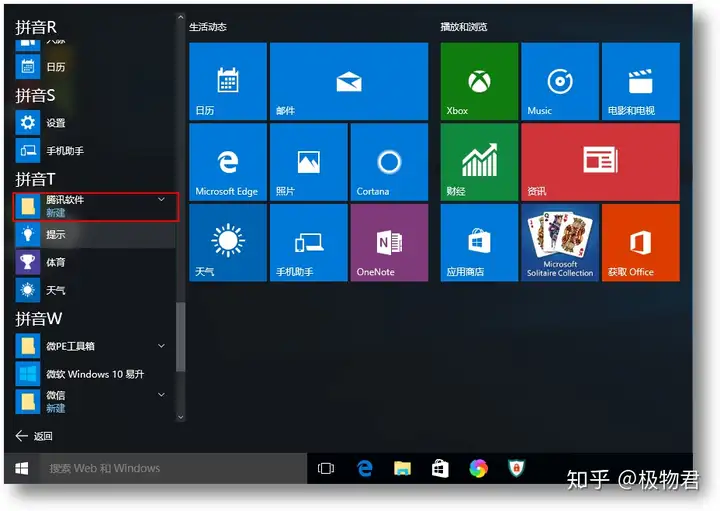Open the 邮件 mail tile
Image resolution: width=720 pixels, height=511 pixels.
coord(349,81)
